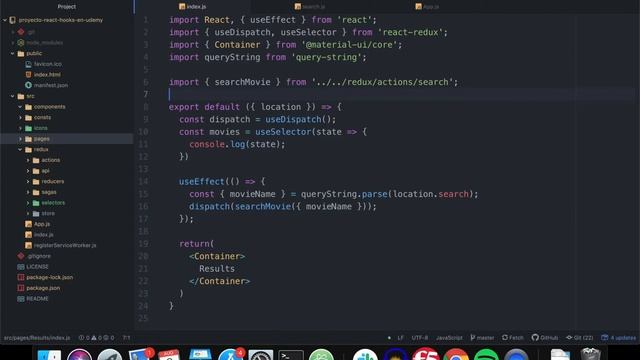Open App.js in the src tree

(x=42, y=224)
